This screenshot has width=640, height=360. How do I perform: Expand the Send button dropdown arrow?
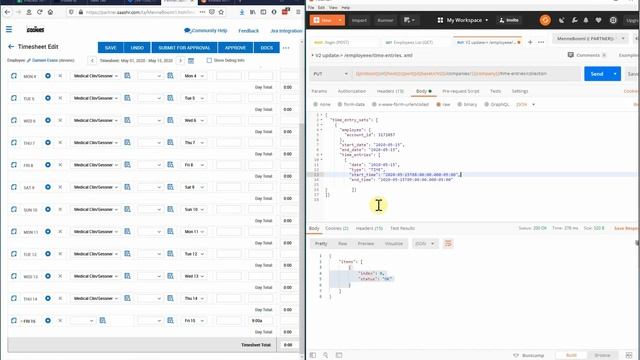click(615, 74)
